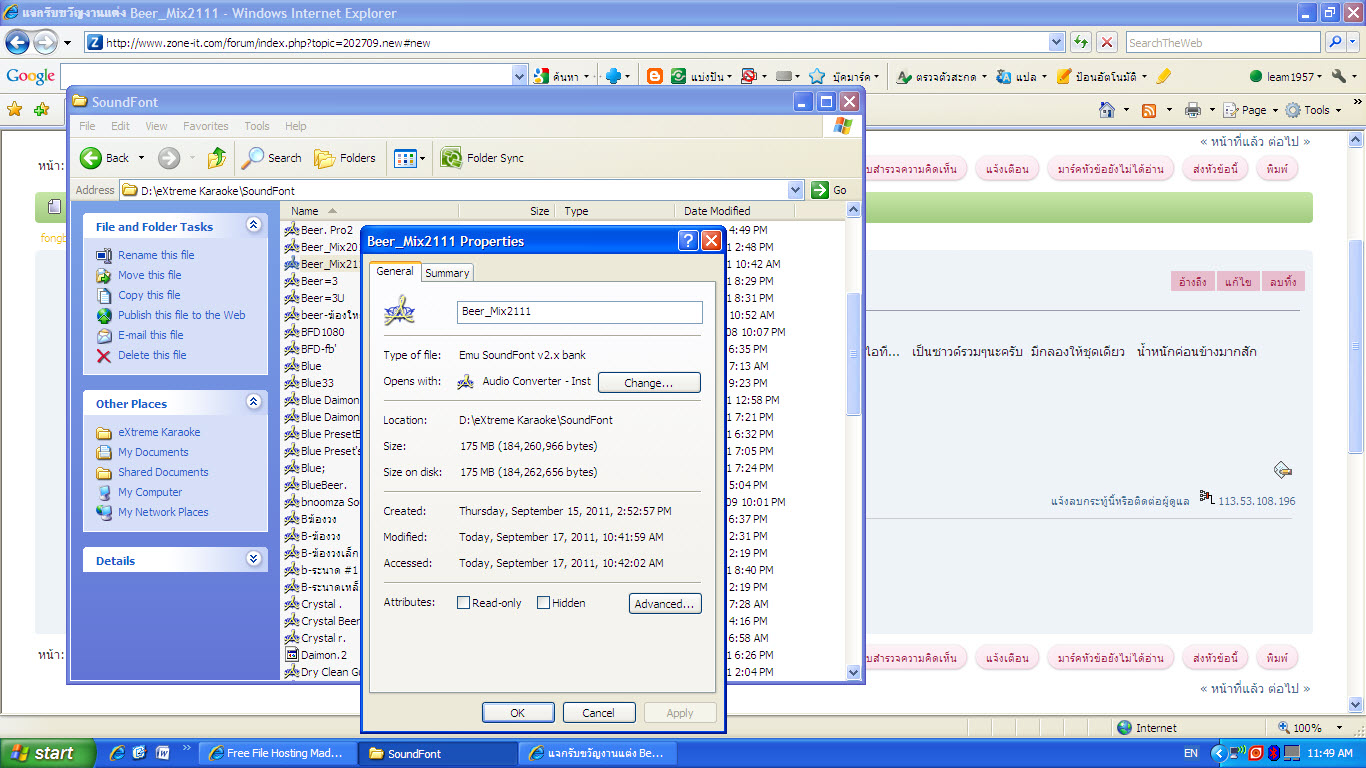This screenshot has height=768, width=1366.
Task: Click the SearchTheWeb search box
Action: coord(1222,42)
